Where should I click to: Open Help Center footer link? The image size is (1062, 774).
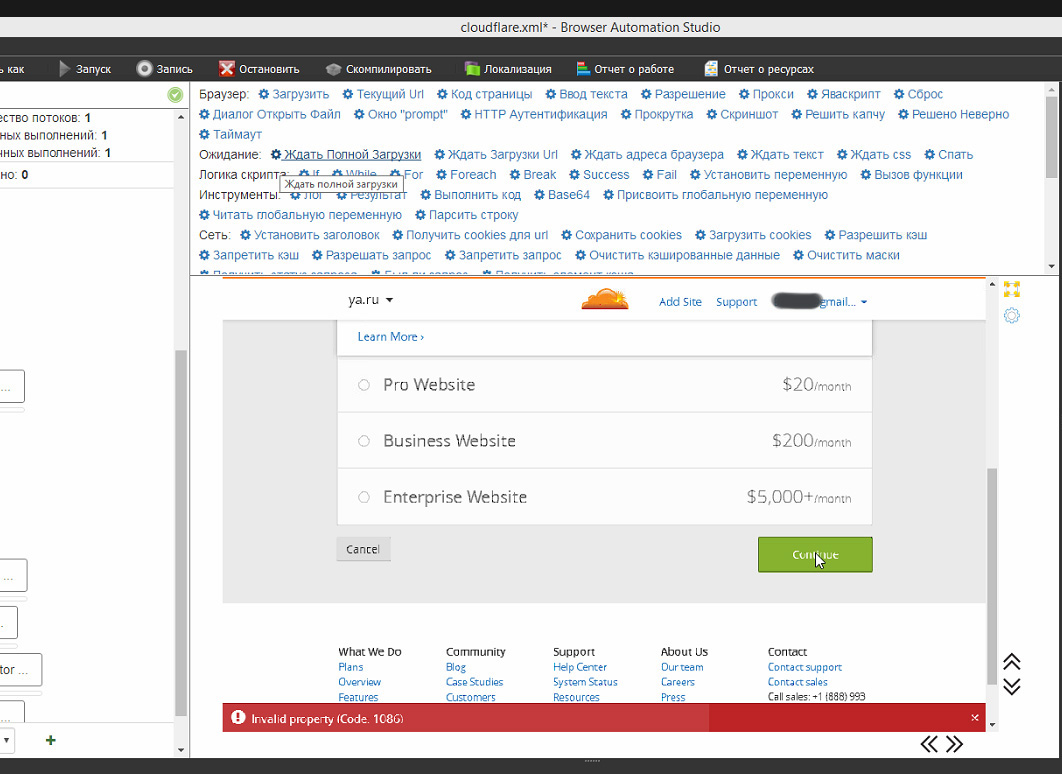point(580,667)
